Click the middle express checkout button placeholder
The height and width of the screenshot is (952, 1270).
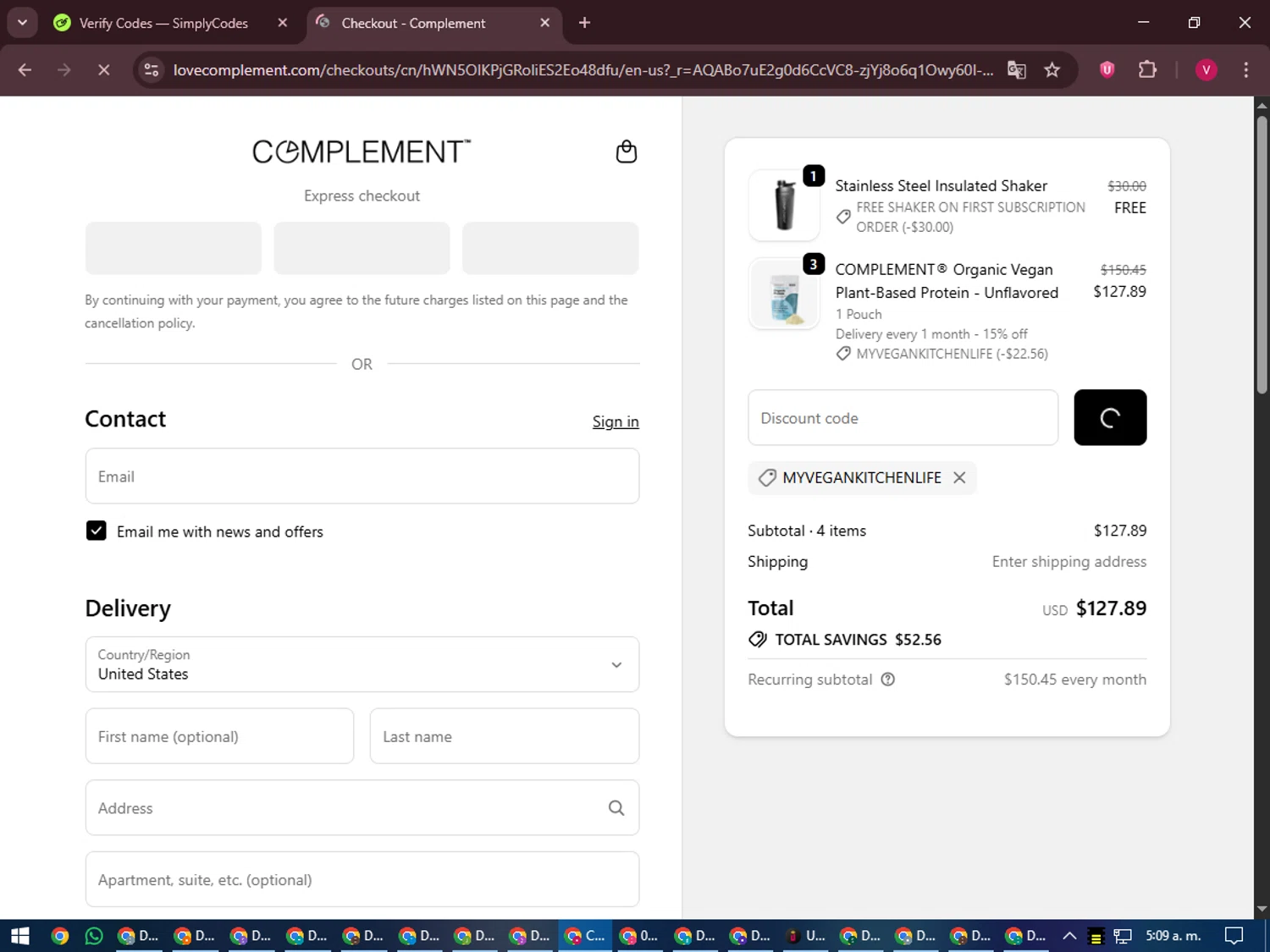pos(362,248)
